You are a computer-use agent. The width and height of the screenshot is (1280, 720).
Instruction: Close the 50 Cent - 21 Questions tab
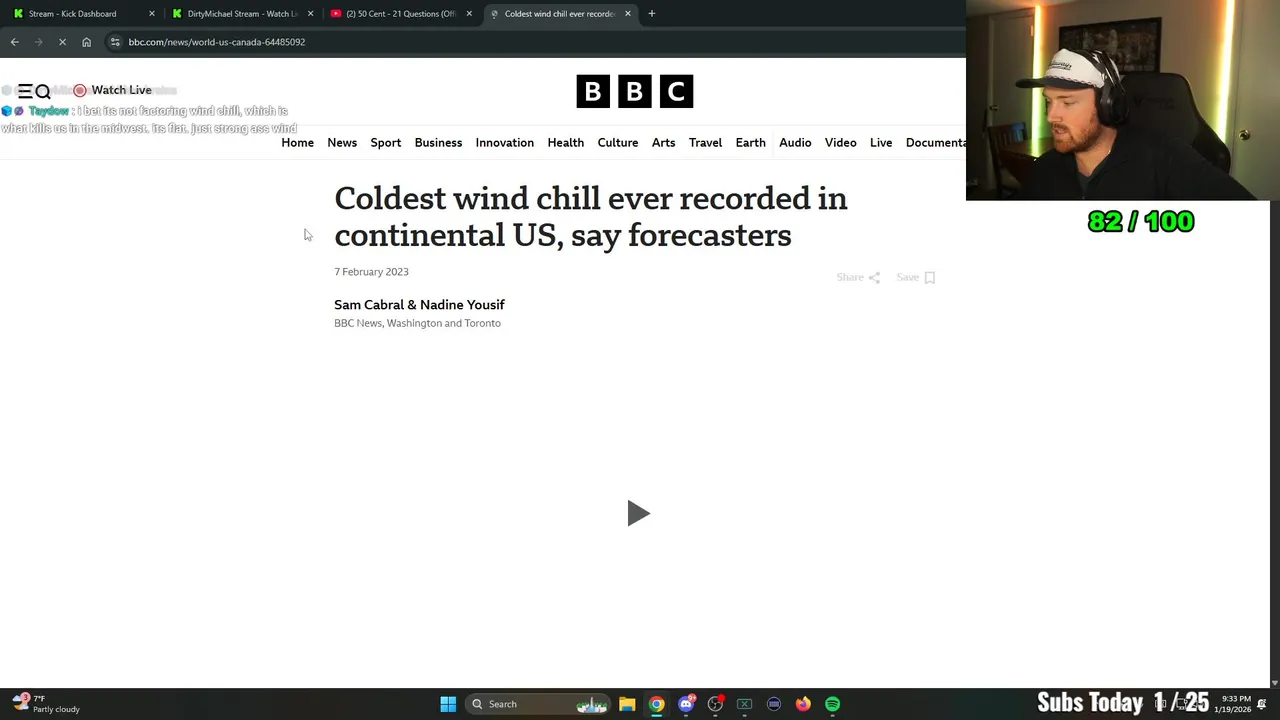tap(469, 14)
